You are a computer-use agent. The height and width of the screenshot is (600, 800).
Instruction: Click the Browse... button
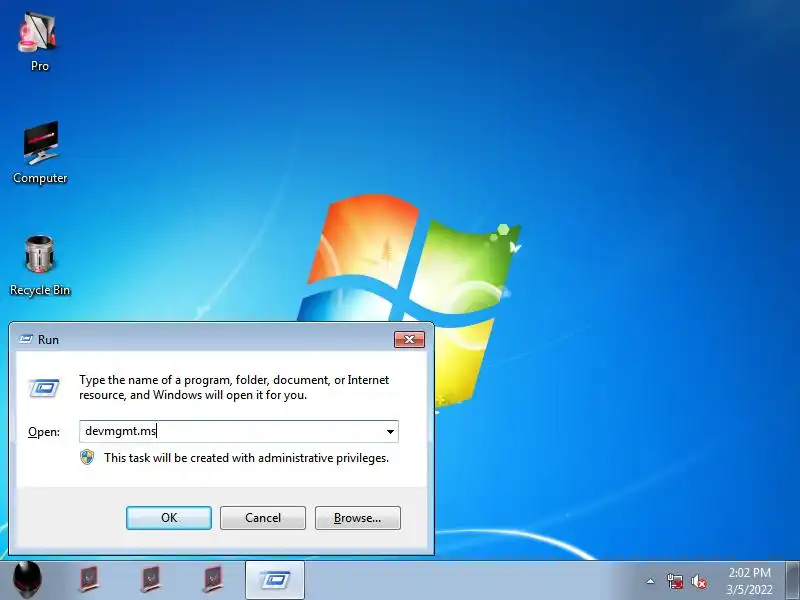pyautogui.click(x=358, y=518)
